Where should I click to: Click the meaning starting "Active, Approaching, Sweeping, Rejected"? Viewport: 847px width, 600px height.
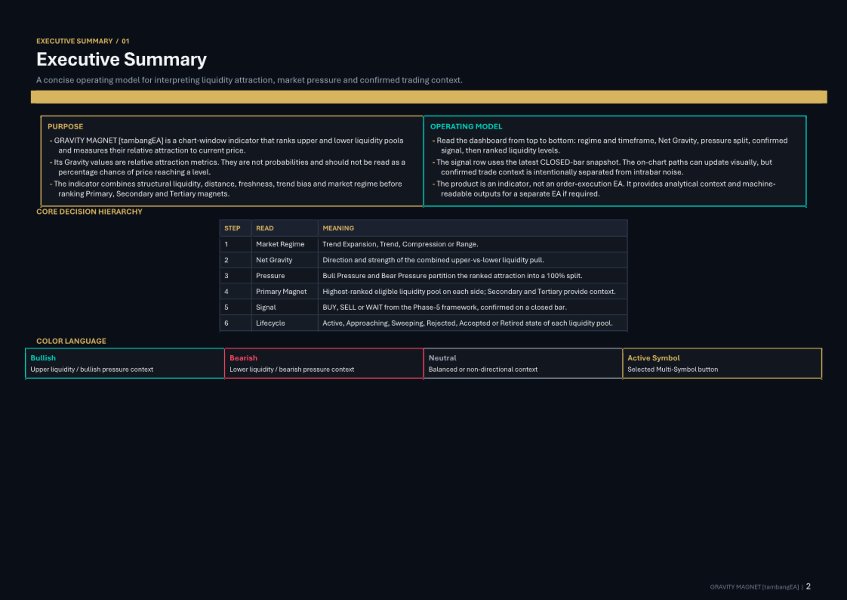[x=467, y=323]
